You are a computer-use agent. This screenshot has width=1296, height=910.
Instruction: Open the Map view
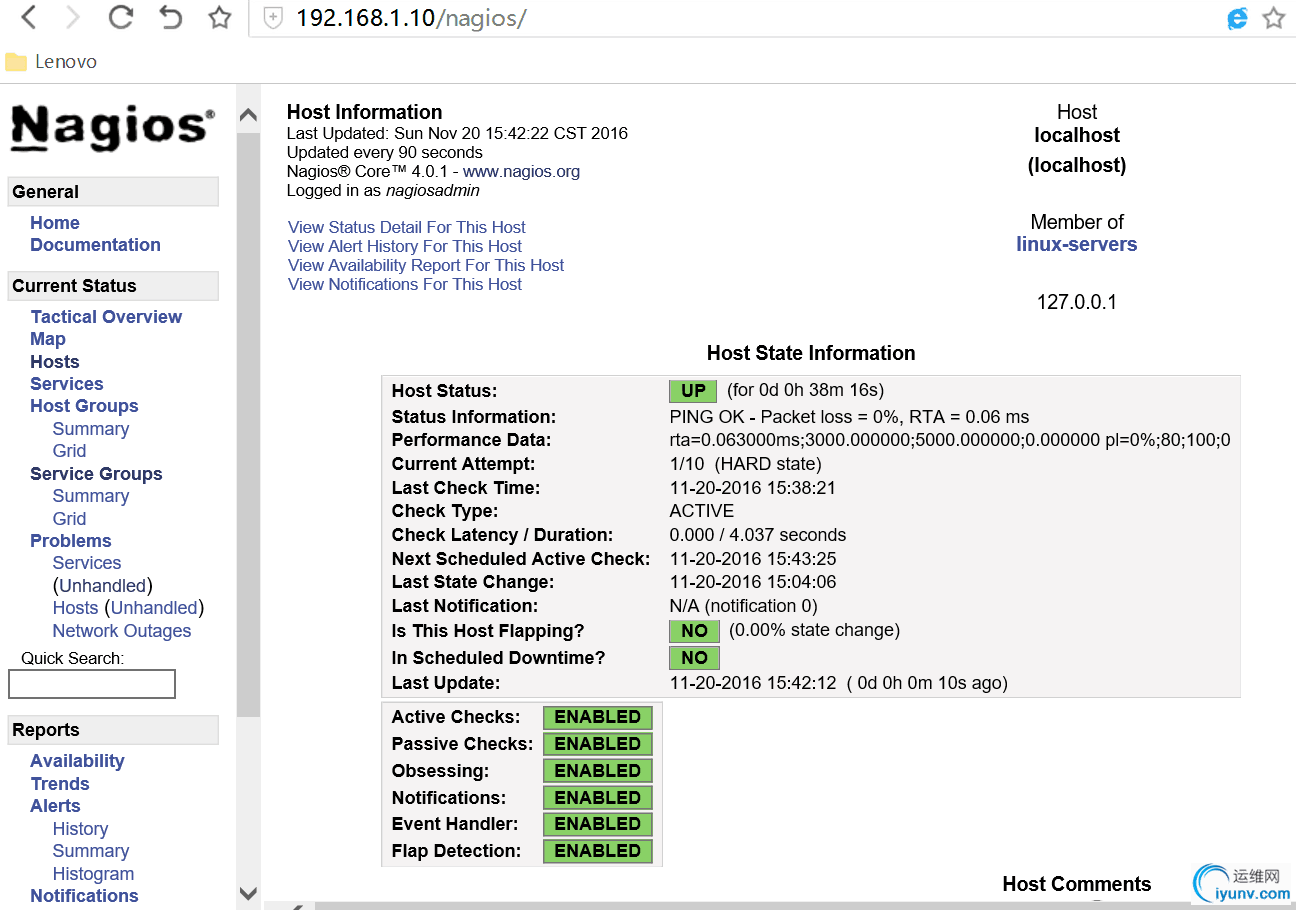[x=48, y=339]
